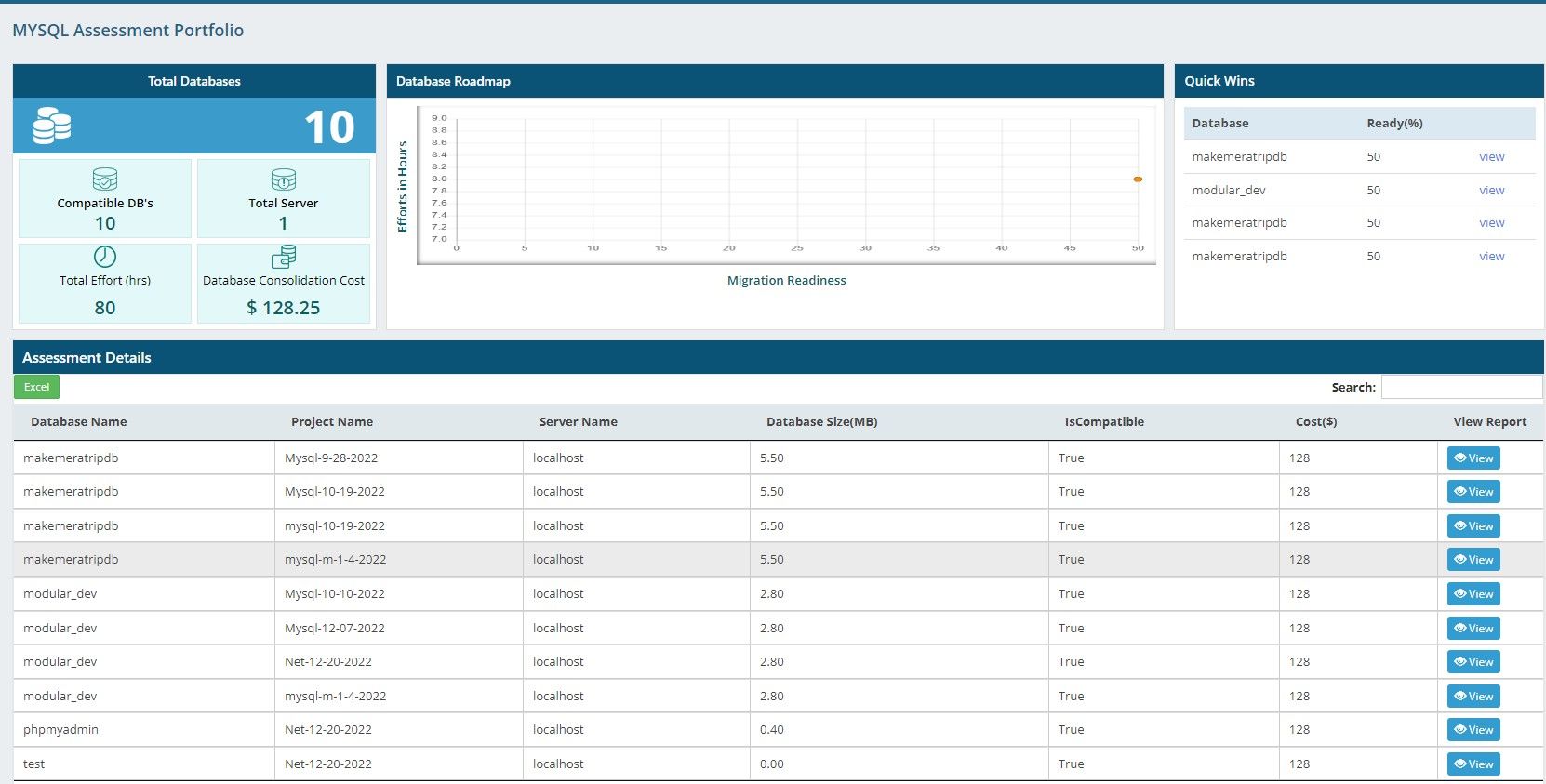Screen dimensions: 1546x784
Task: Sort table by IsCompatible column
Action: tap(1104, 421)
